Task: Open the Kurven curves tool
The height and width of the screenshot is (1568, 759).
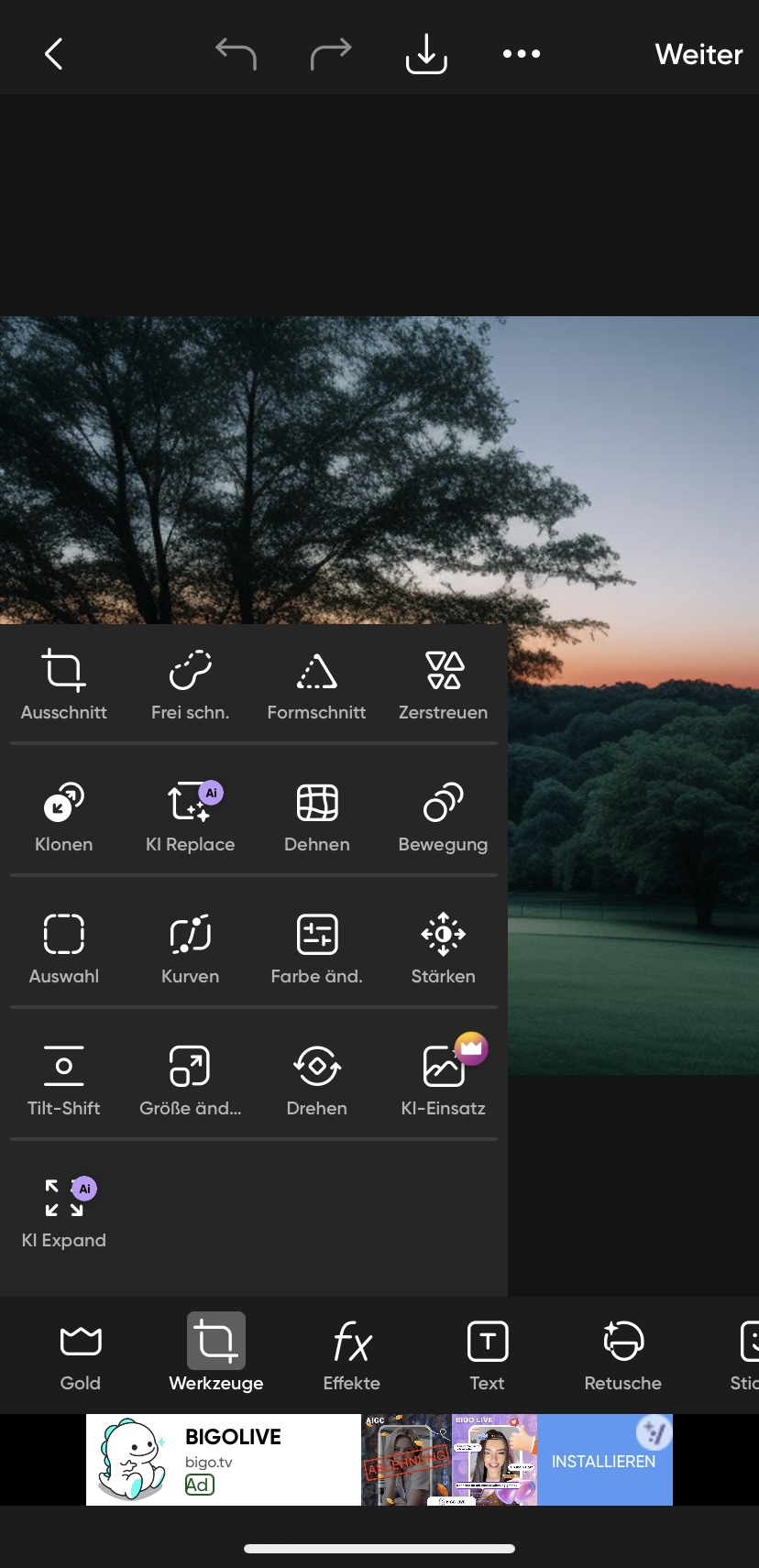Action: click(x=190, y=948)
